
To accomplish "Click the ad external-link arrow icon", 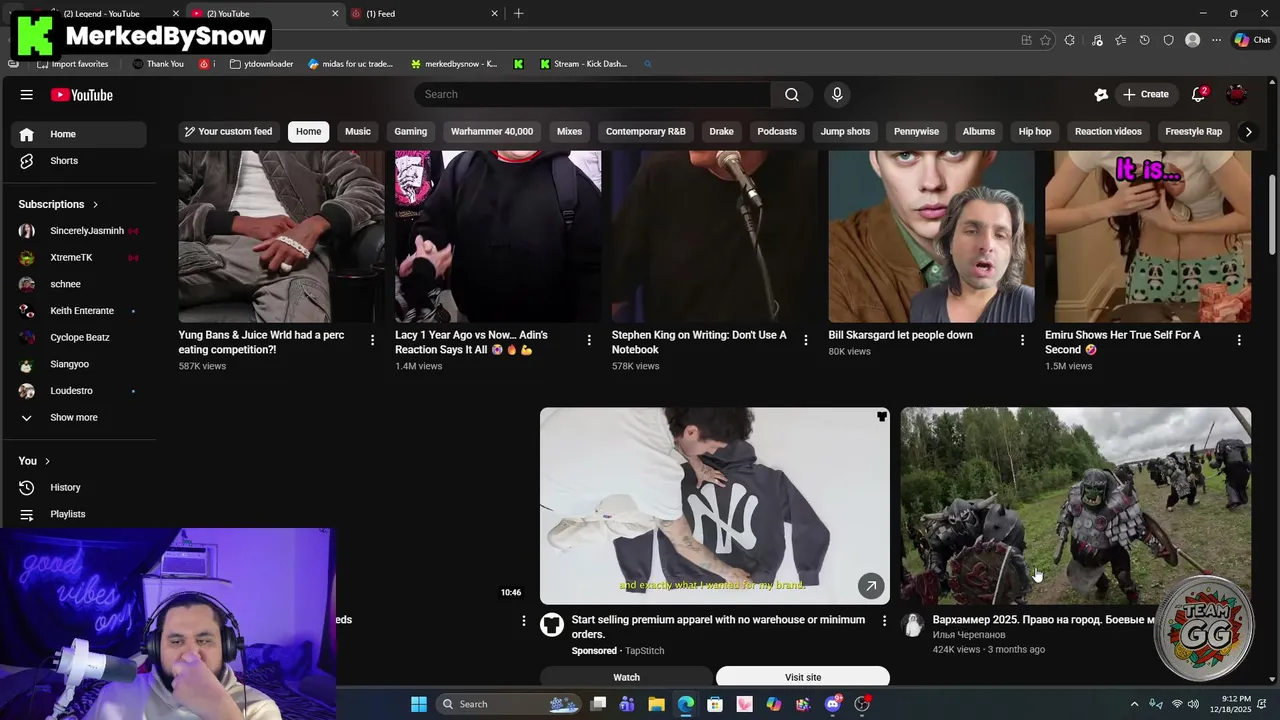I will tap(871, 586).
